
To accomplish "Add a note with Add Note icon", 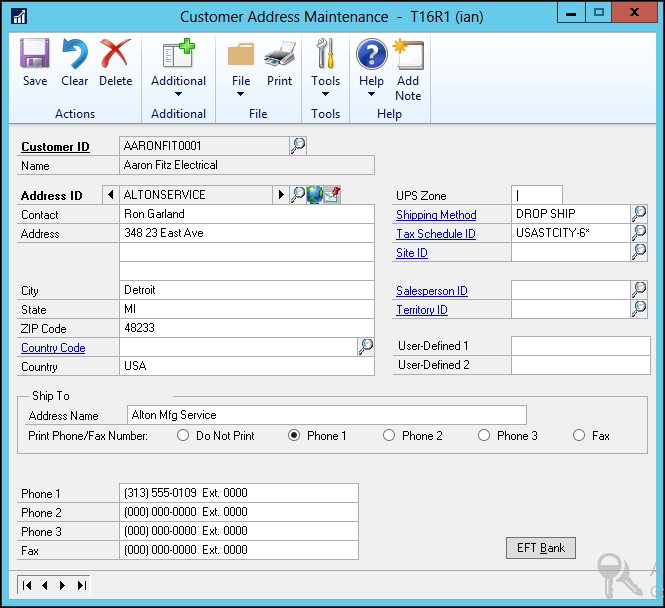I will coord(408,54).
